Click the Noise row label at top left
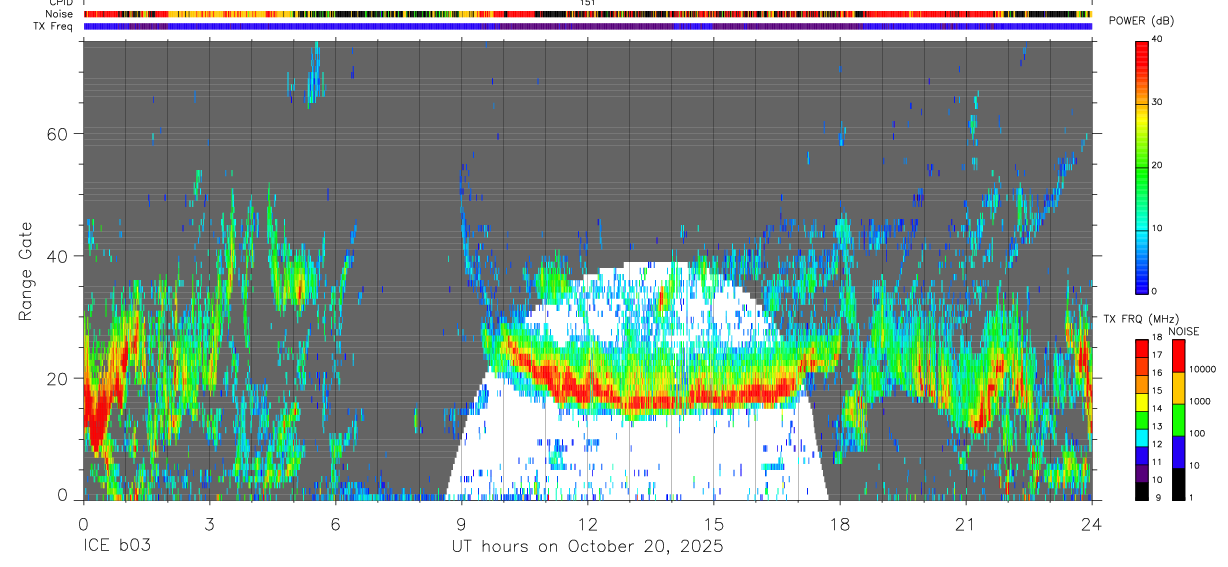The height and width of the screenshot is (567, 1228). [60, 14]
